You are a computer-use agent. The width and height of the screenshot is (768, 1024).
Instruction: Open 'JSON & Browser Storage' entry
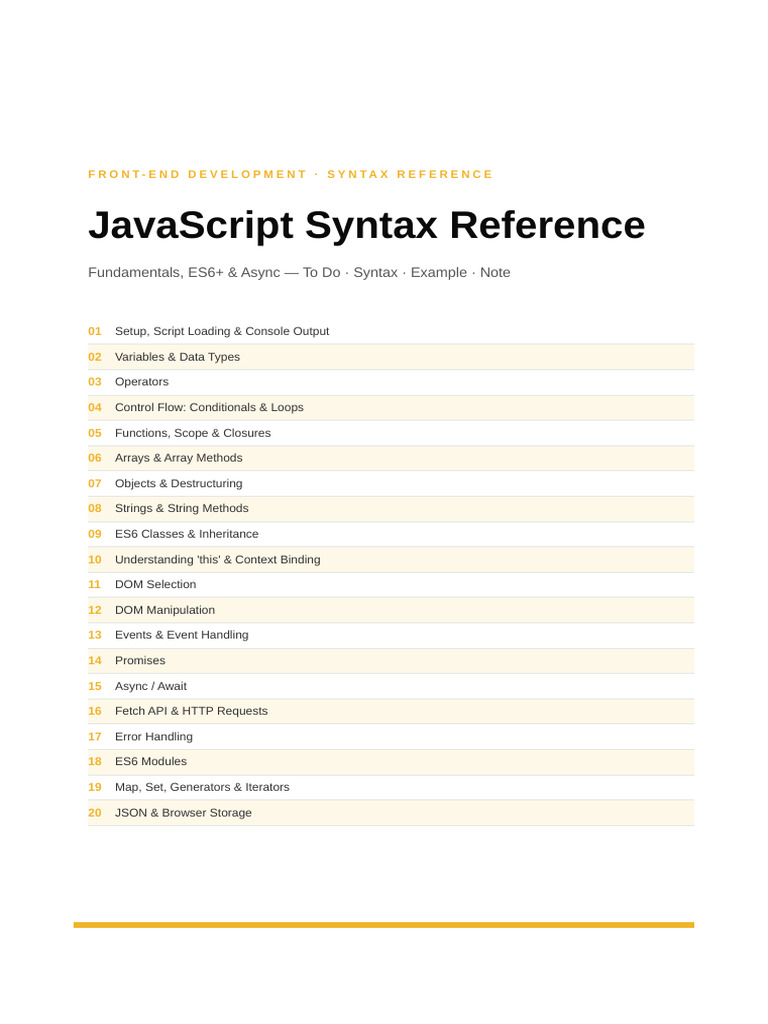click(x=391, y=813)
